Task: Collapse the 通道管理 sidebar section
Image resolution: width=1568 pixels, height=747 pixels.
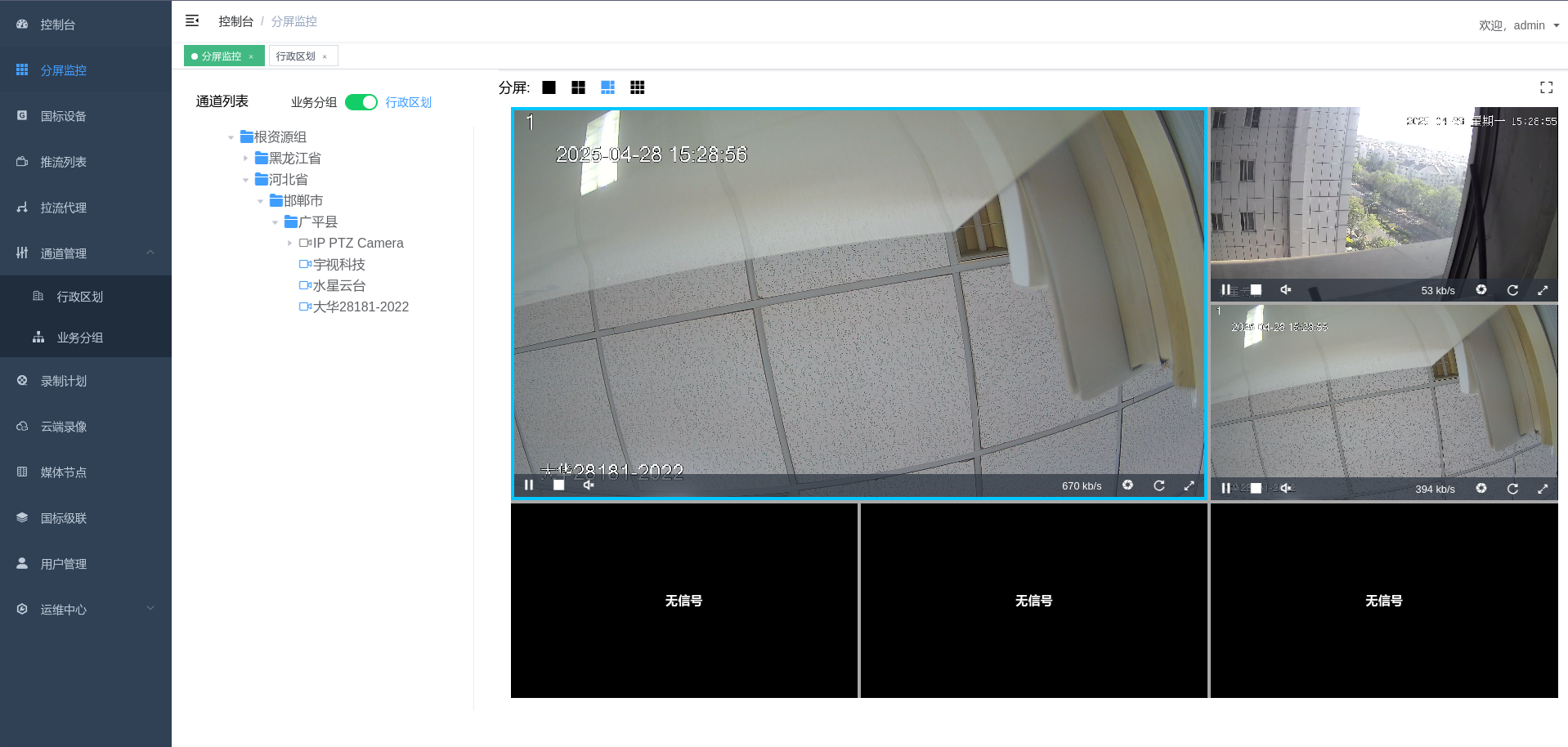Action: 150,253
